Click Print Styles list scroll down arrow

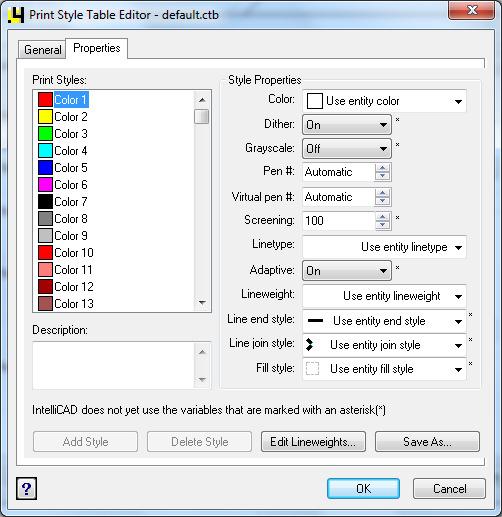202,302
